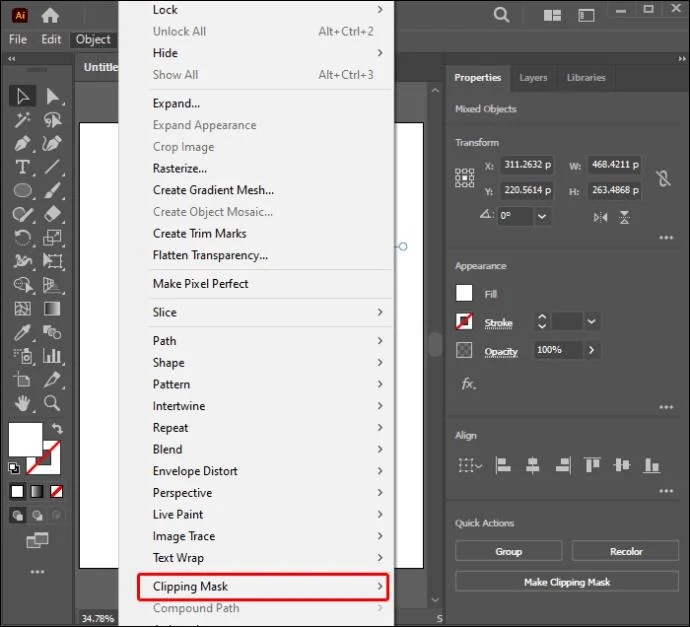Open the File menu
Image resolution: width=690 pixels, height=627 pixels.
(x=18, y=39)
